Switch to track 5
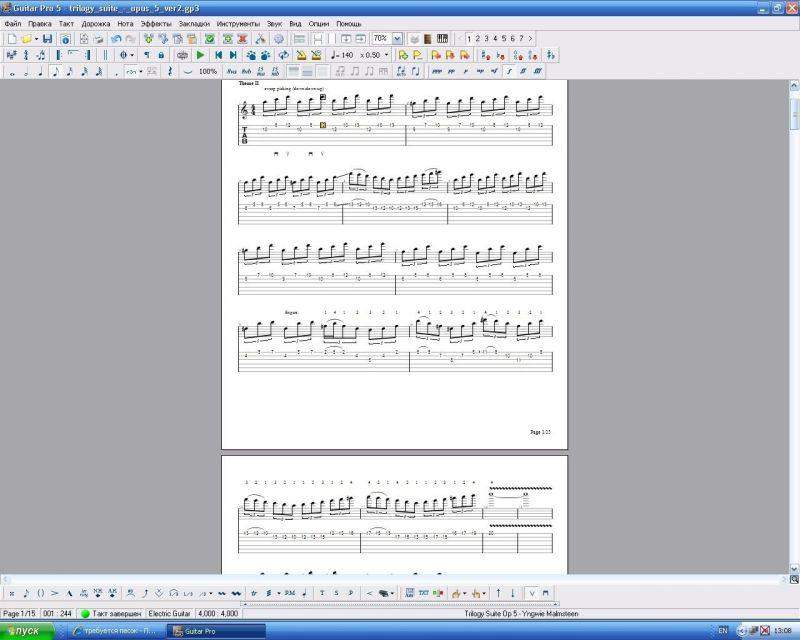The height and width of the screenshot is (640, 800). (504, 39)
